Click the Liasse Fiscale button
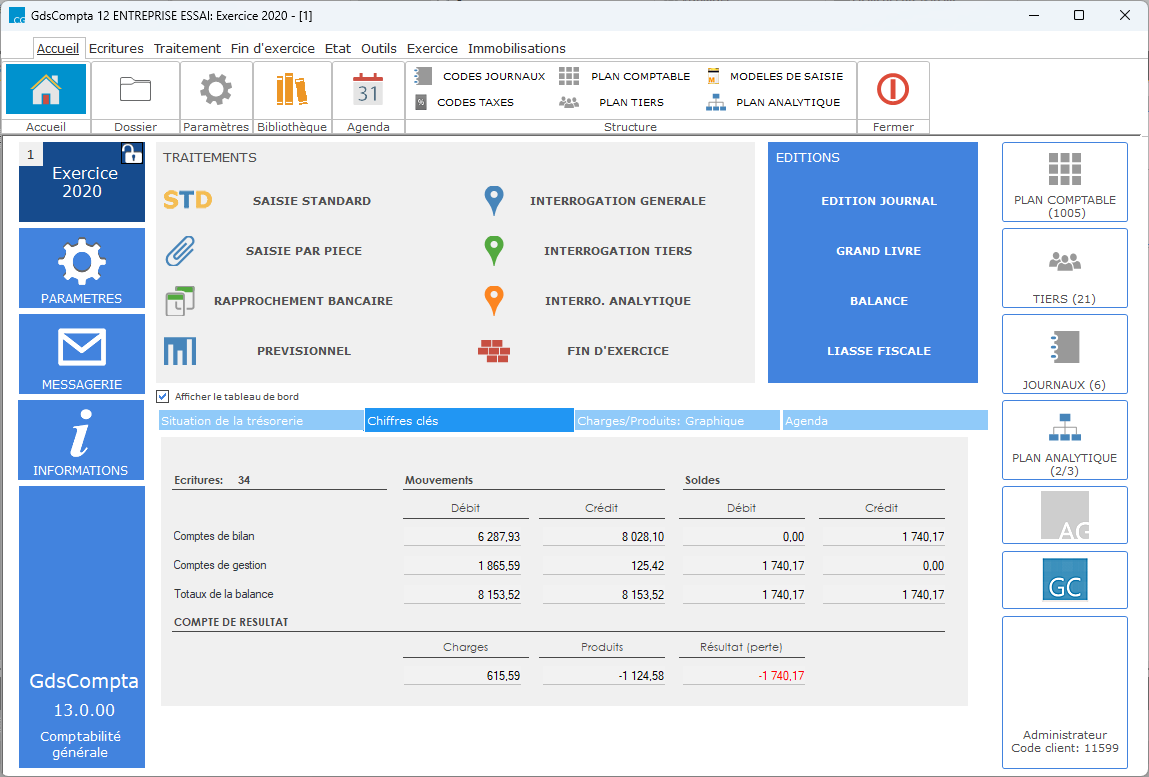This screenshot has height=777, width=1149. click(x=878, y=351)
